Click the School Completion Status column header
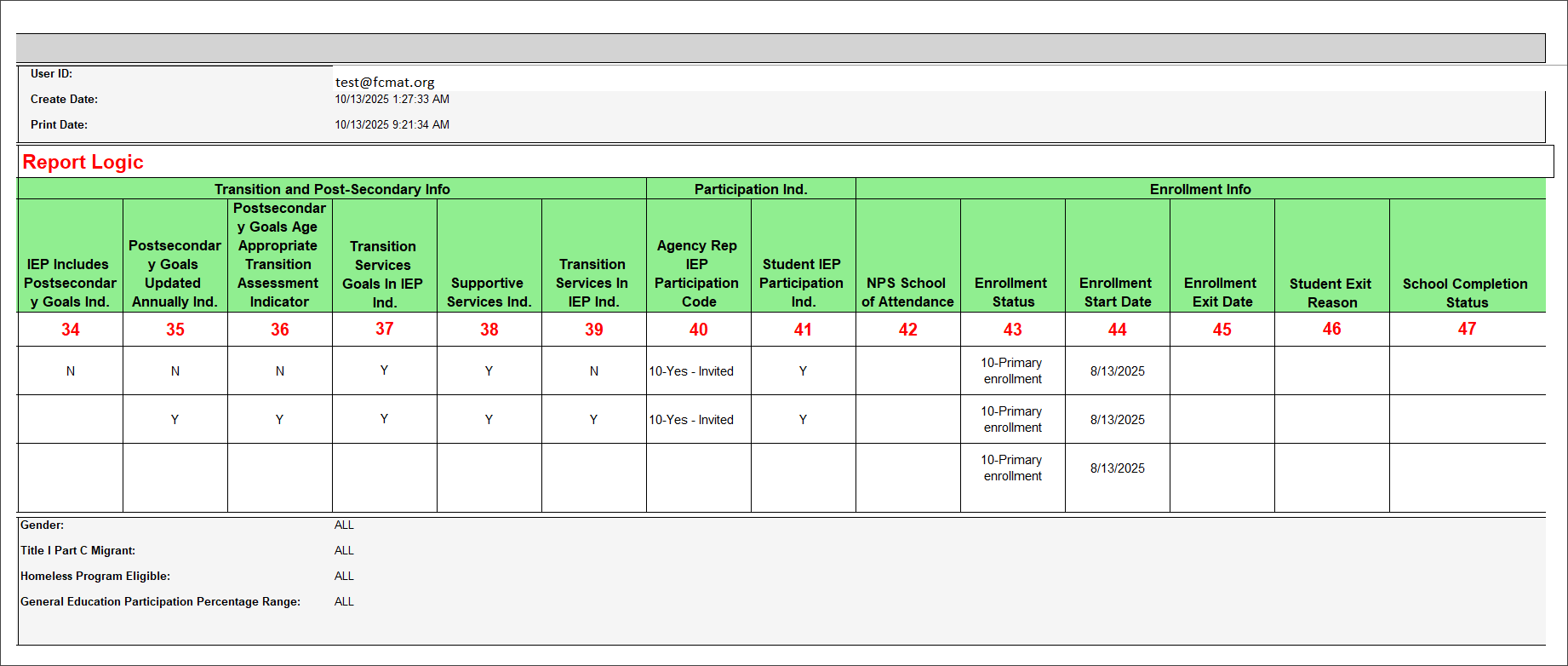1568x666 pixels. 1466,293
